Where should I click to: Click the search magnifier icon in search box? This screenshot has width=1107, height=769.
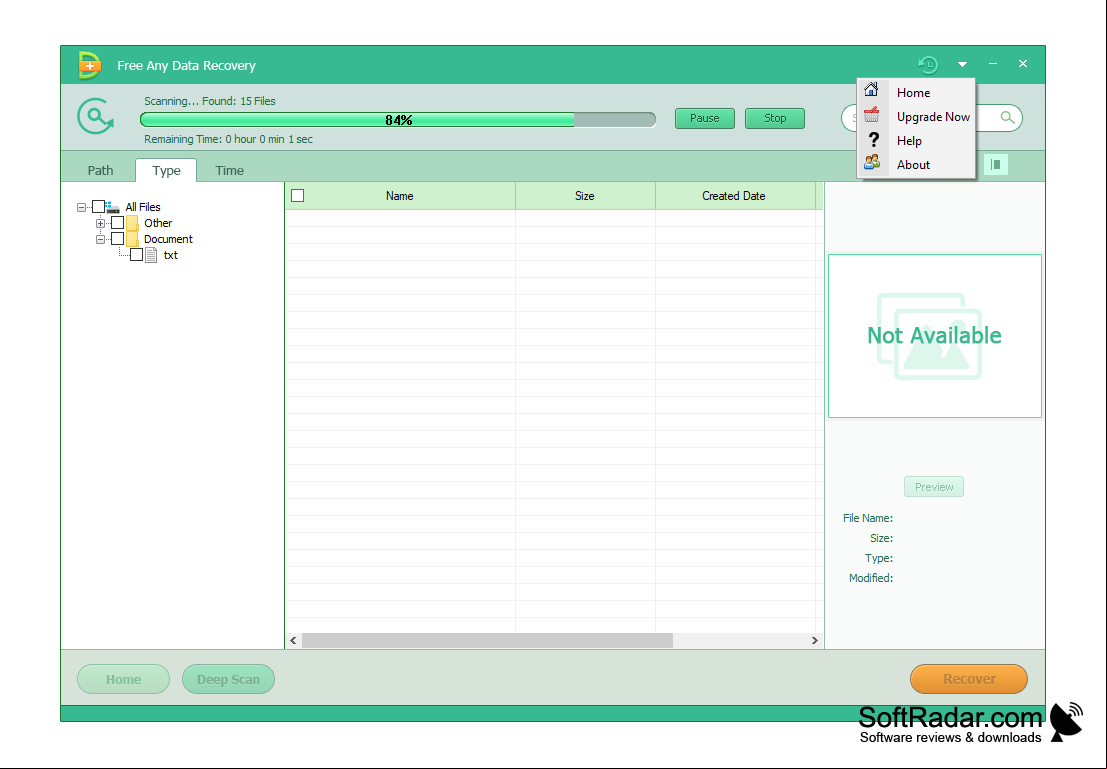pos(1007,118)
